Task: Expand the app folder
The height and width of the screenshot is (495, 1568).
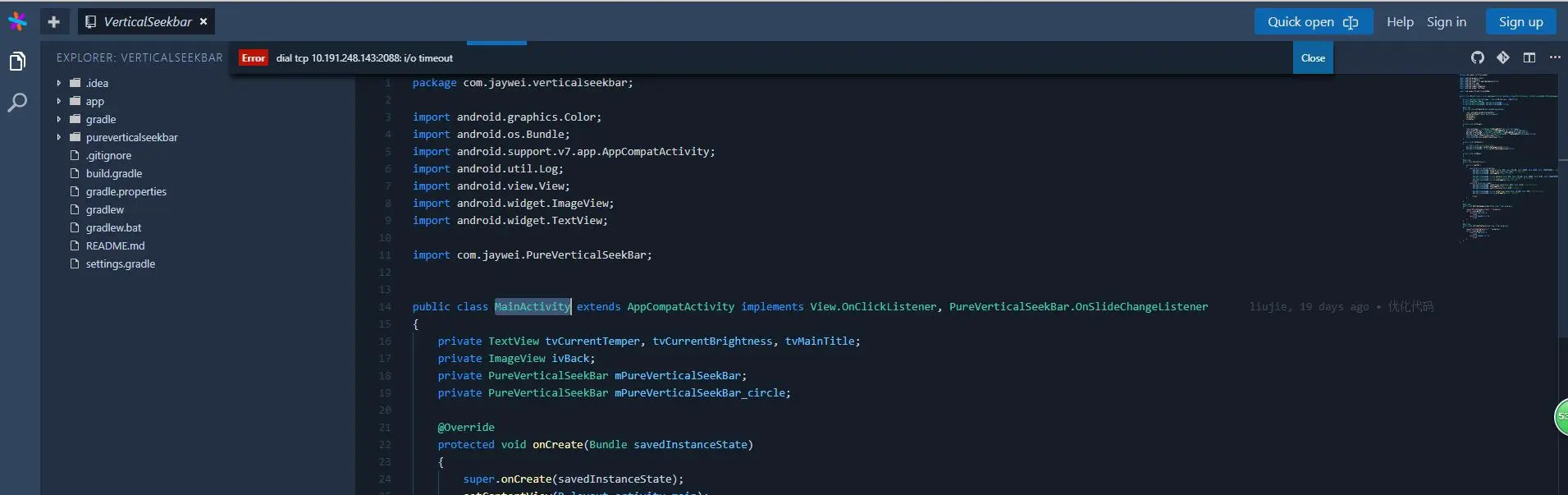Action: 58,101
